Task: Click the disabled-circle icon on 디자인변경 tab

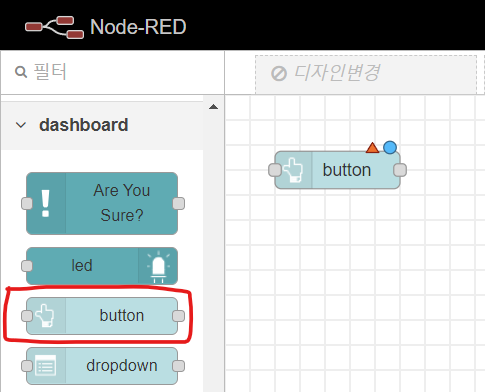Action: click(279, 74)
